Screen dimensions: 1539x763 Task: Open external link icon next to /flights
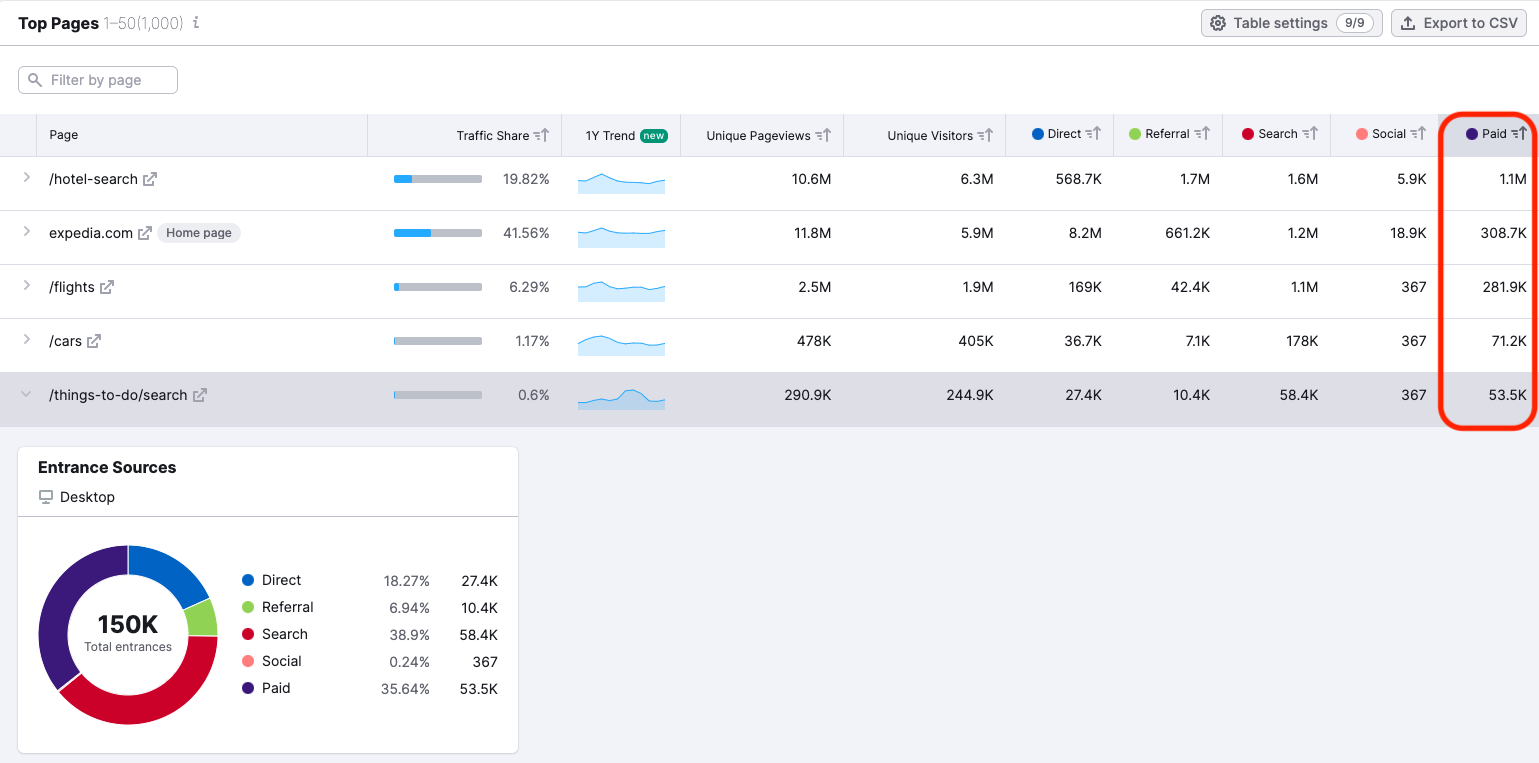click(107, 287)
